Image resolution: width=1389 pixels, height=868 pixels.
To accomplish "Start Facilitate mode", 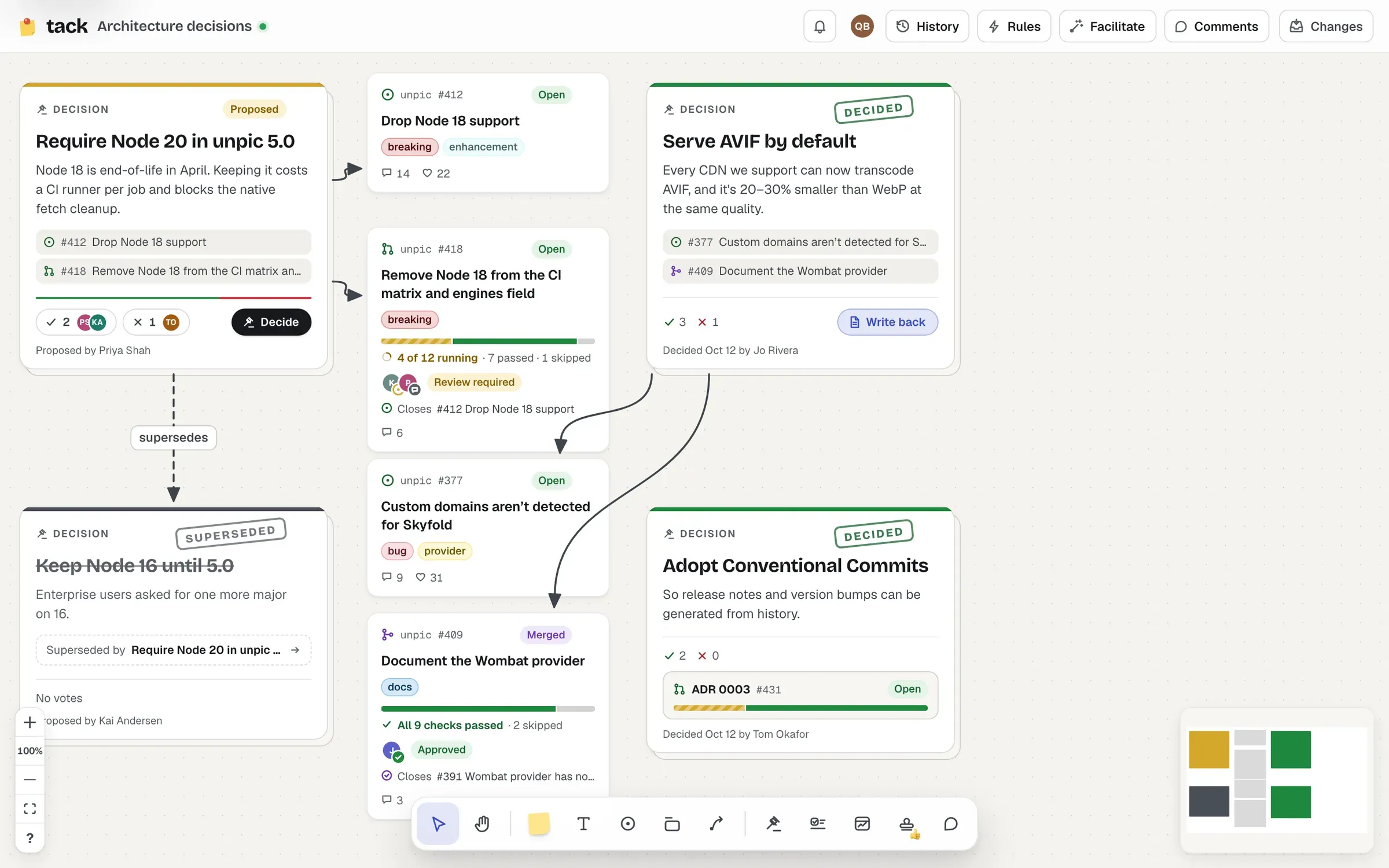I will click(1107, 26).
